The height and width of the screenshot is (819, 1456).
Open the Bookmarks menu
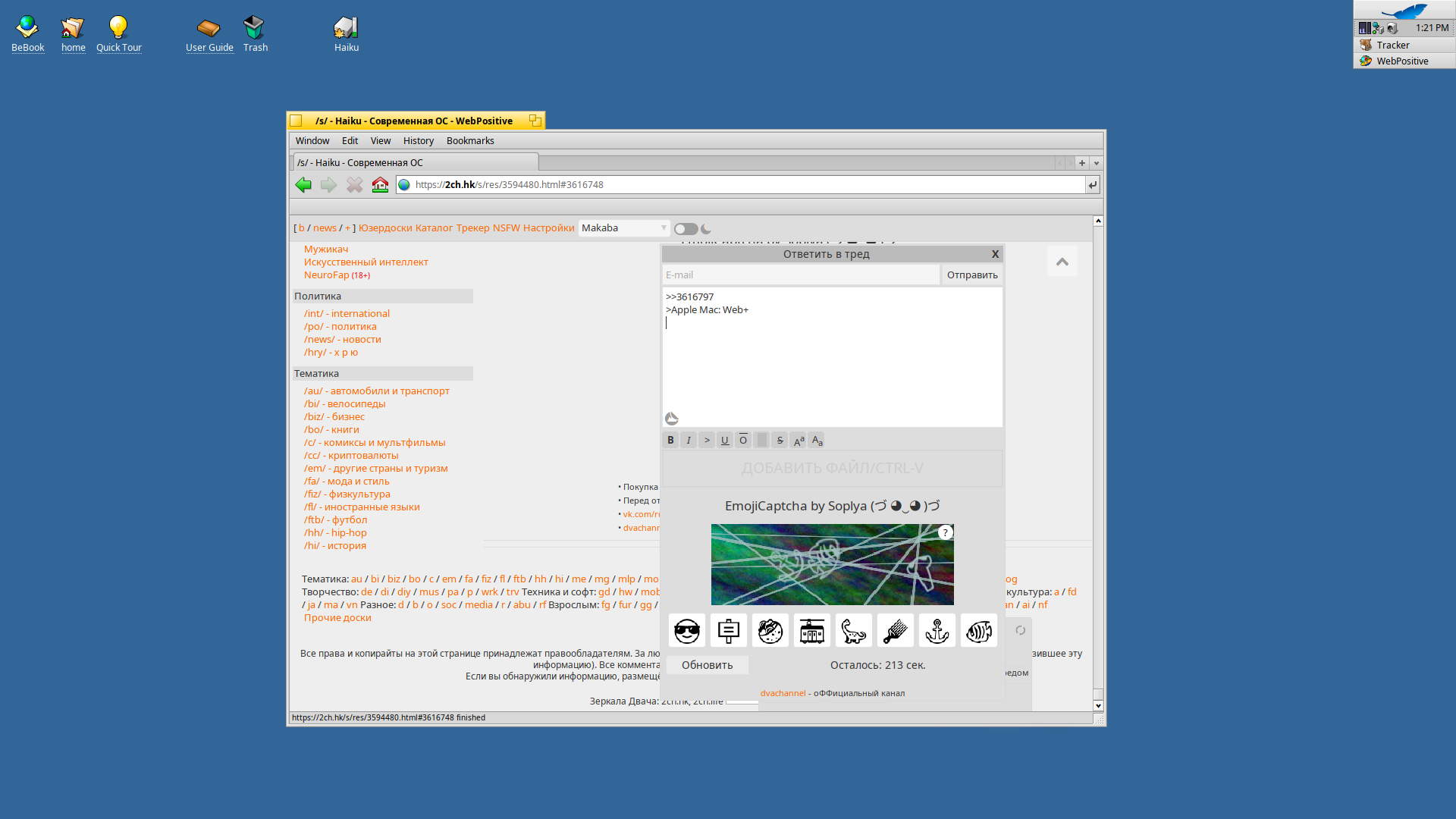[x=469, y=141]
